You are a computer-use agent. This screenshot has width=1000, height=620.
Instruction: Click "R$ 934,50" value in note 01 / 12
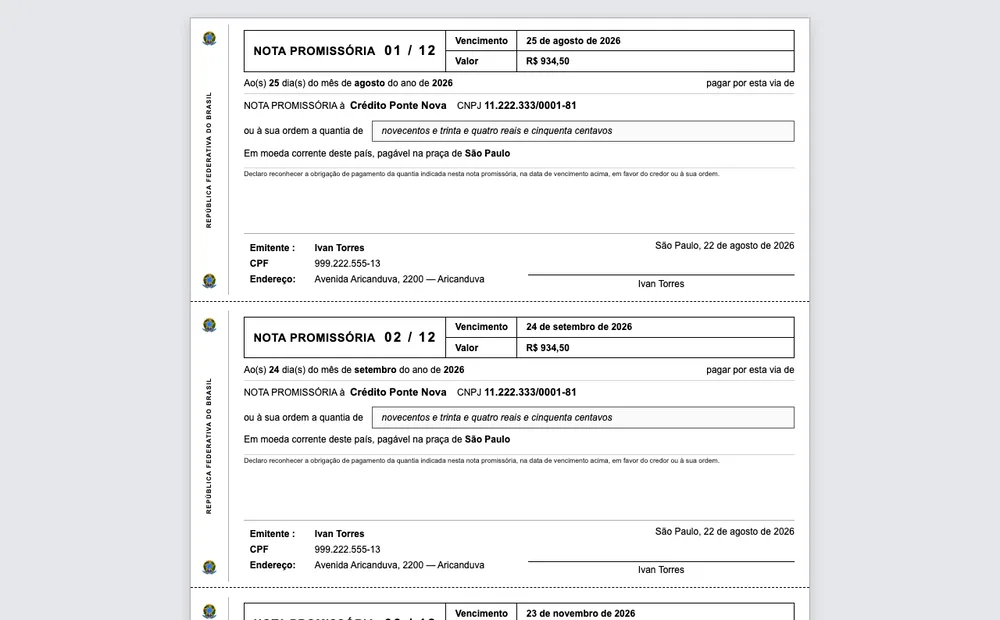click(x=548, y=61)
